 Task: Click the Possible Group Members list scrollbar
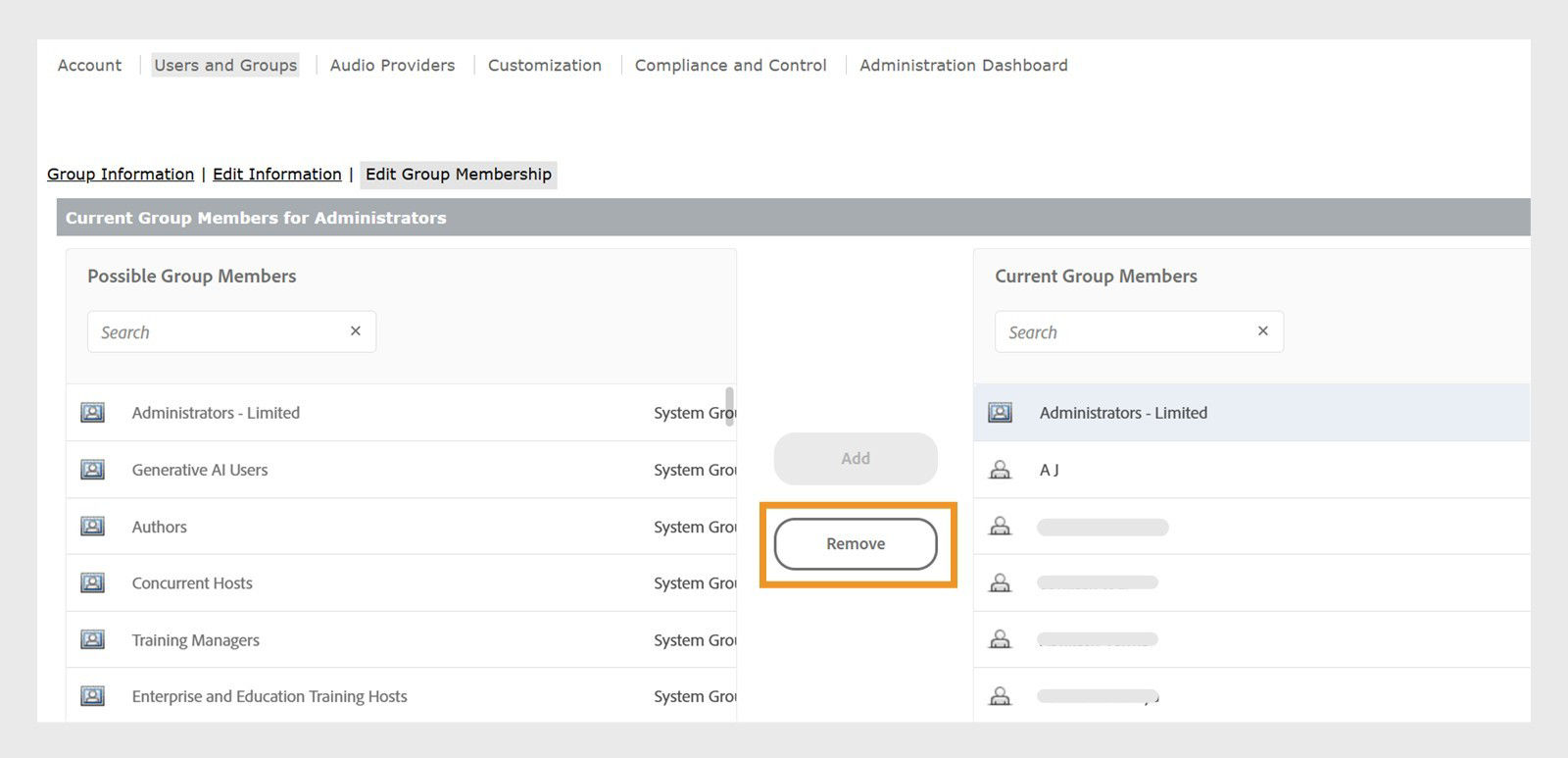pos(729,407)
